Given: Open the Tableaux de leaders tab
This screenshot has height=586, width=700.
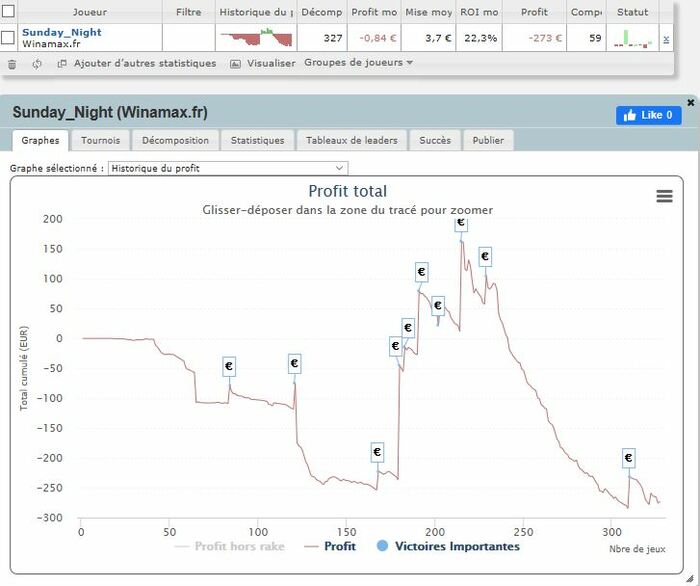Looking at the screenshot, I should coord(352,140).
